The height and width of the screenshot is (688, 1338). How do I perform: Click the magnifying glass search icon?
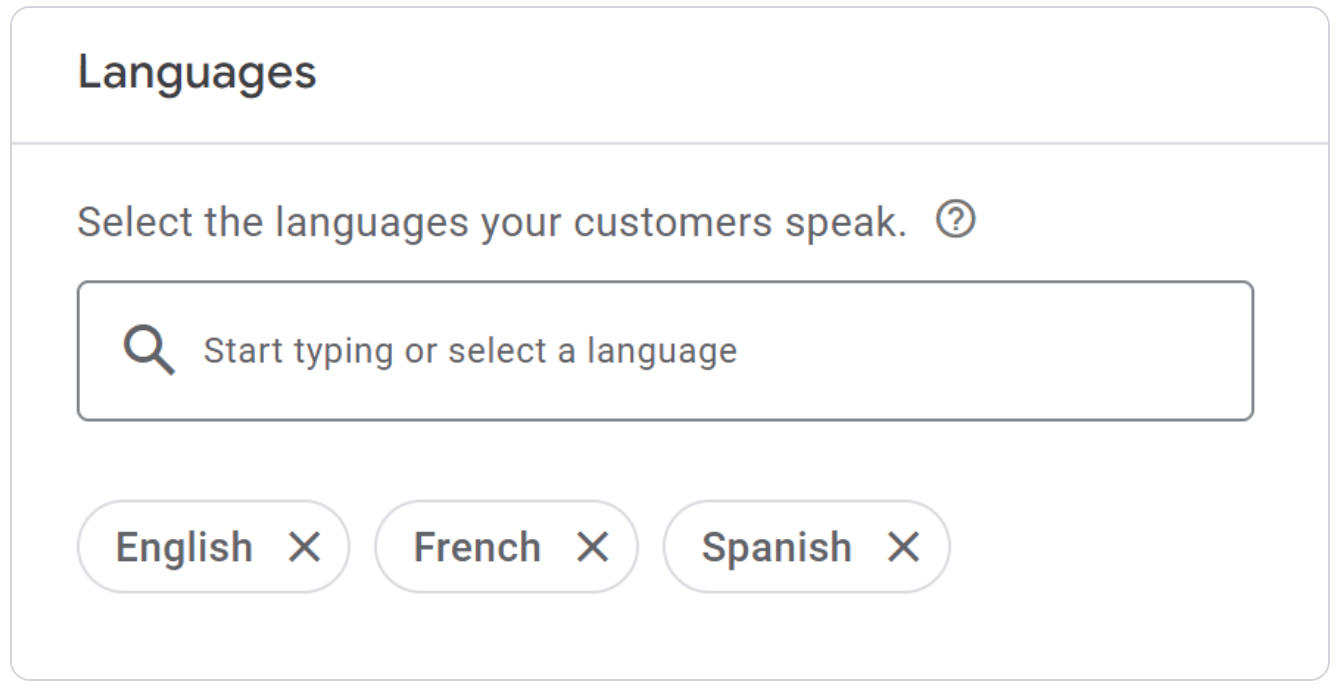tap(149, 351)
